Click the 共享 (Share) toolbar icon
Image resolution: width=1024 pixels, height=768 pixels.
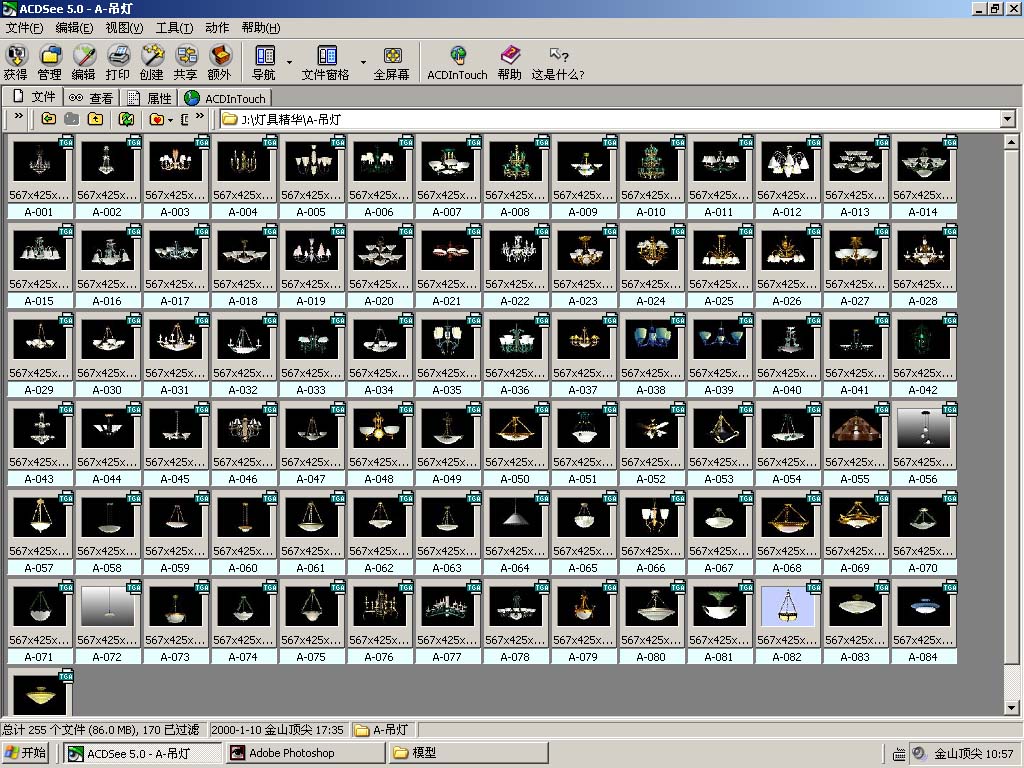[x=185, y=63]
